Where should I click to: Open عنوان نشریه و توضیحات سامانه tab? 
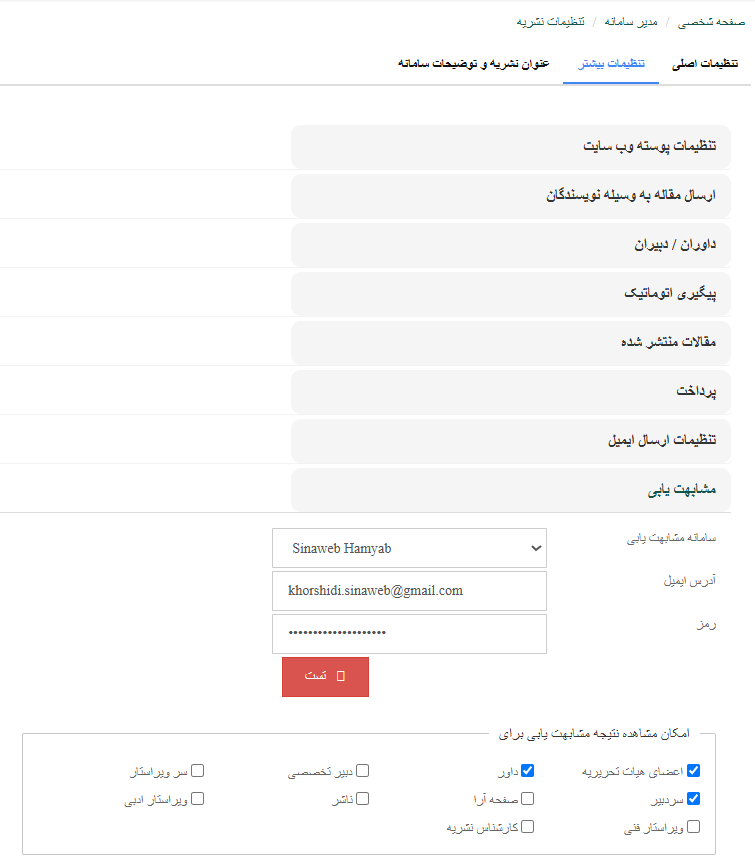point(473,63)
